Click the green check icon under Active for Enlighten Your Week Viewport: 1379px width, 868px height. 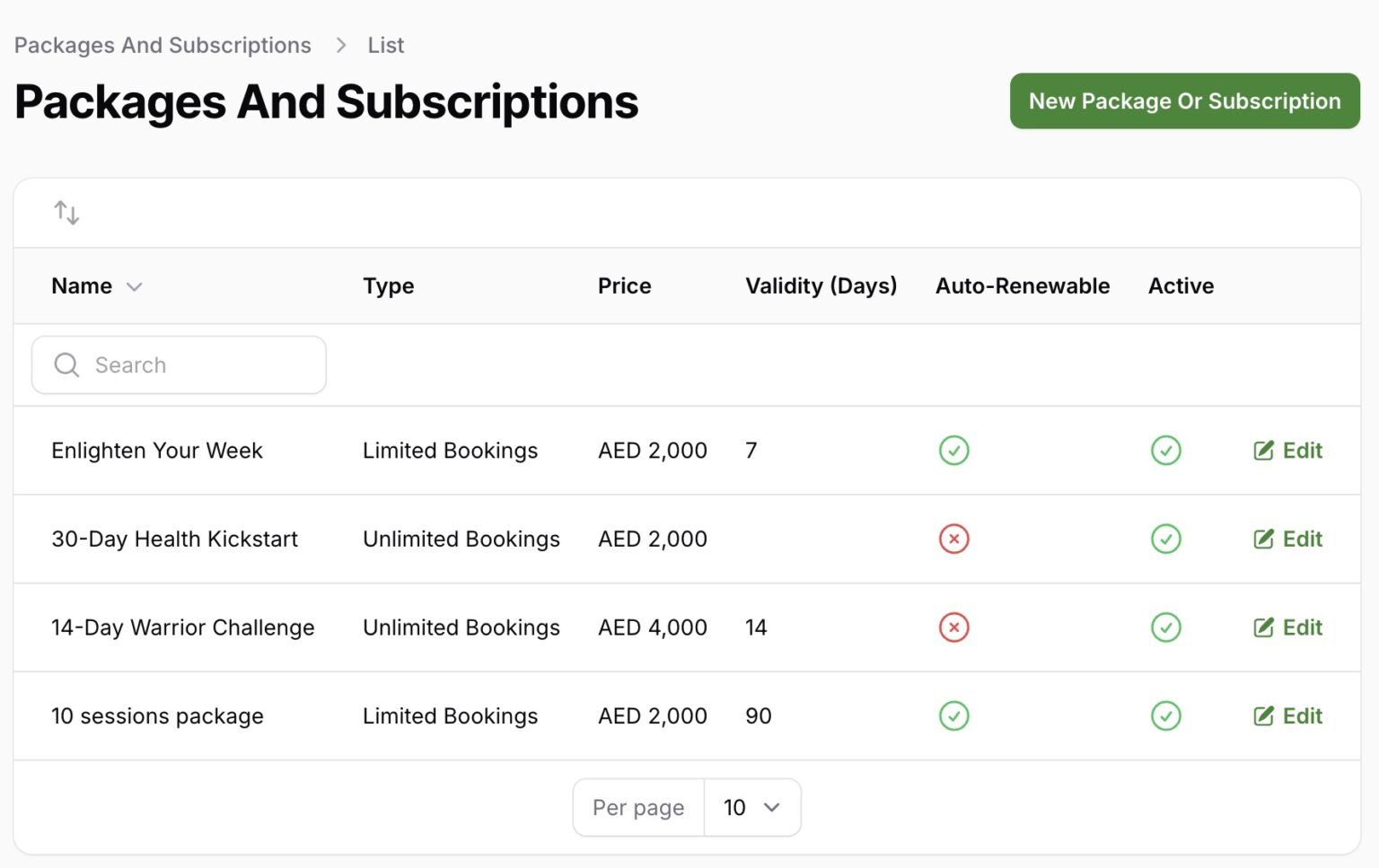tap(1165, 450)
